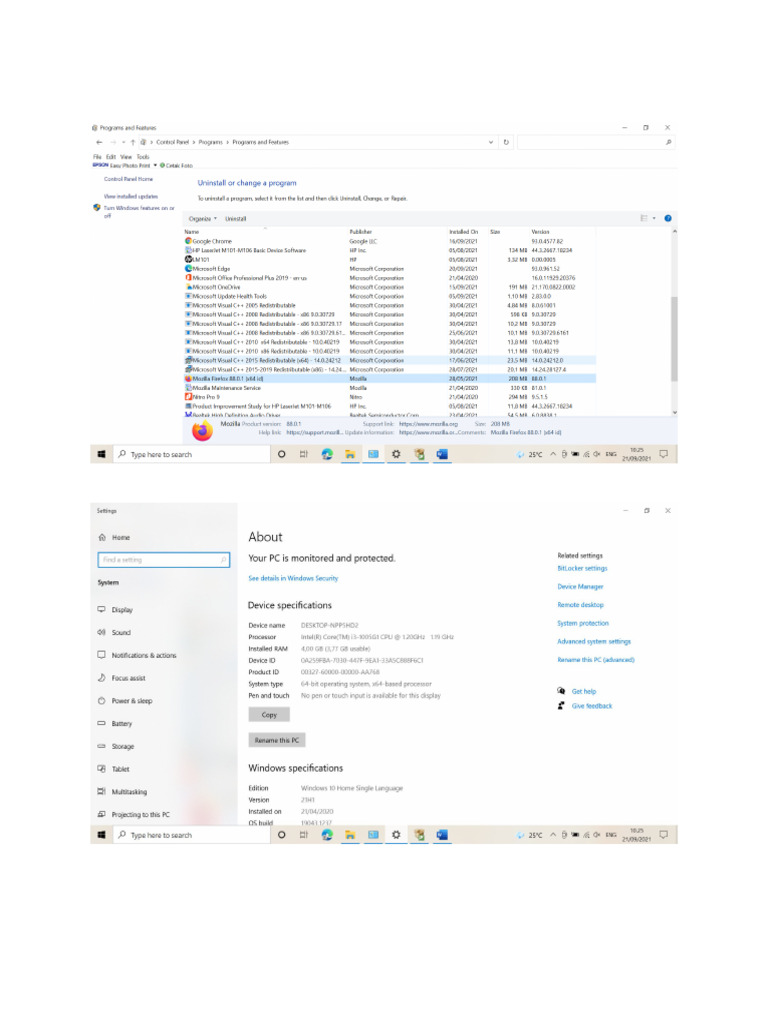Image resolution: width=768 pixels, height=1024 pixels.
Task: Open See details in Windows Security
Action: click(x=293, y=578)
